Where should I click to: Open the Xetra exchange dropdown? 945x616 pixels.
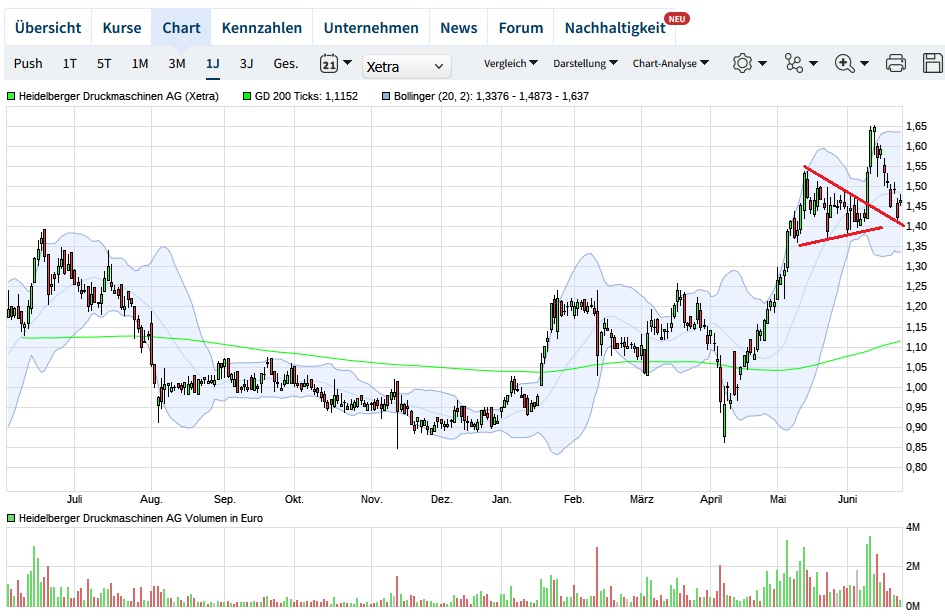click(406, 66)
